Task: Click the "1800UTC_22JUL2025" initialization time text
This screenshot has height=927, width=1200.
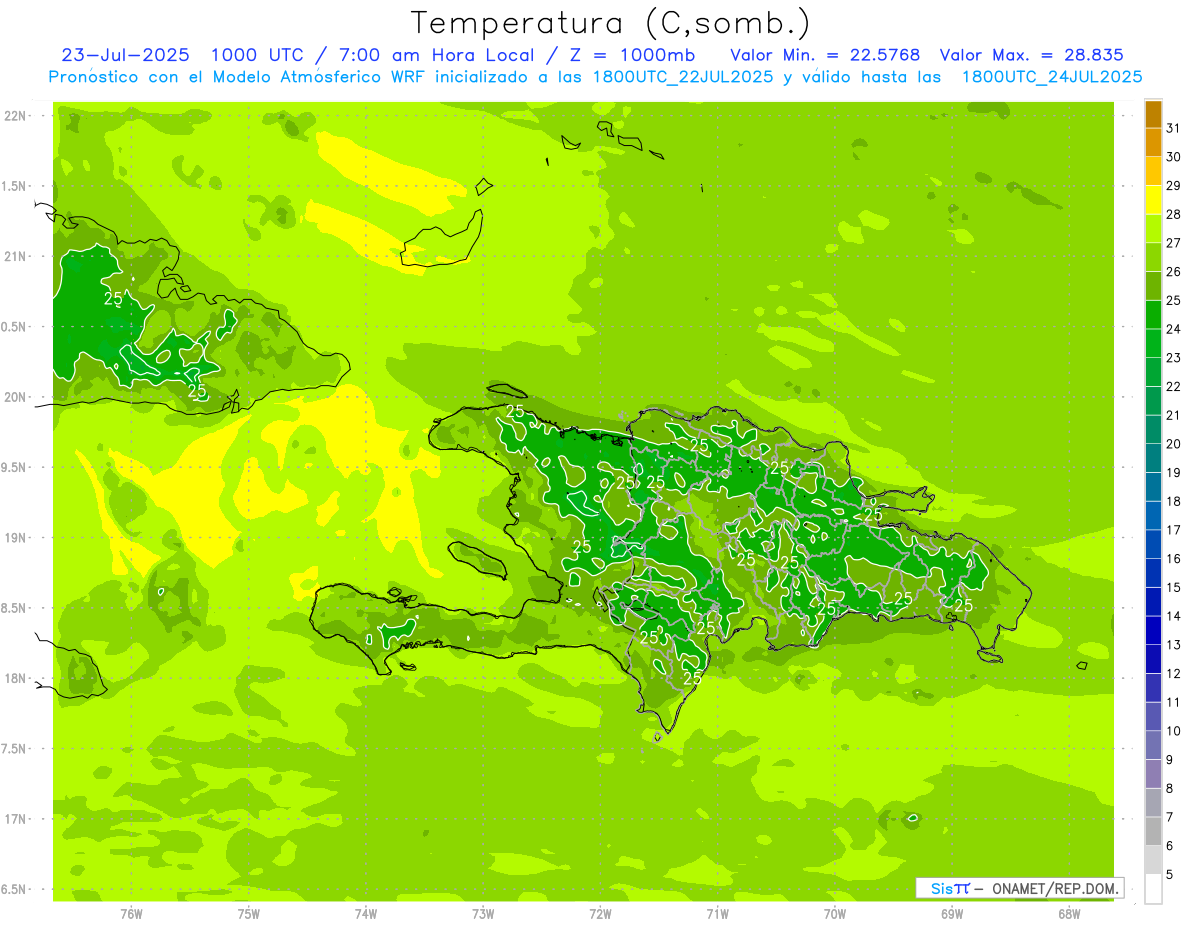Action: tap(683, 77)
